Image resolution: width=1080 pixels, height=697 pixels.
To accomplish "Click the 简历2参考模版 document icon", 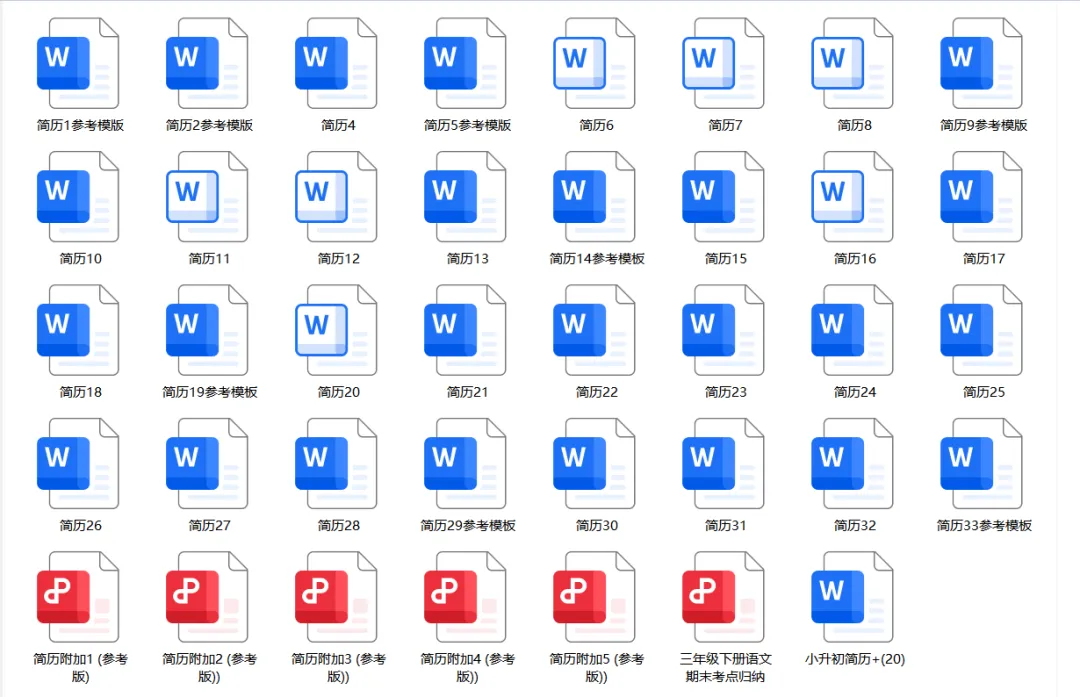I will click(207, 63).
